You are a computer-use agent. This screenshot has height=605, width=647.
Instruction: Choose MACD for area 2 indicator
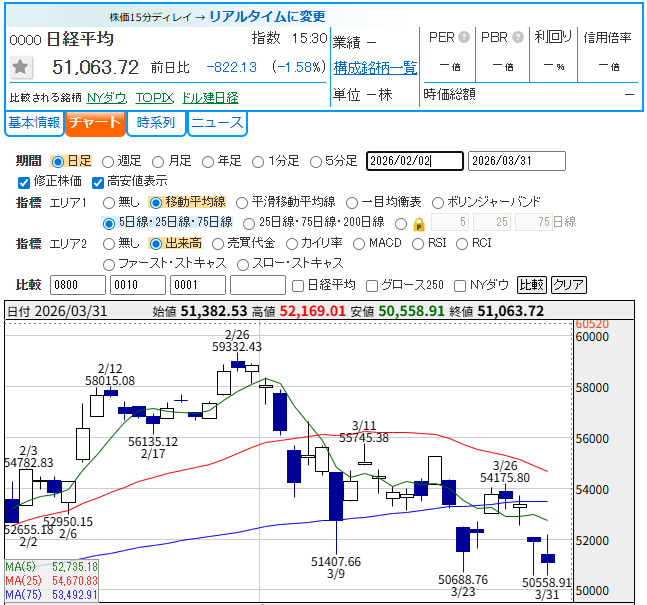click(359, 243)
